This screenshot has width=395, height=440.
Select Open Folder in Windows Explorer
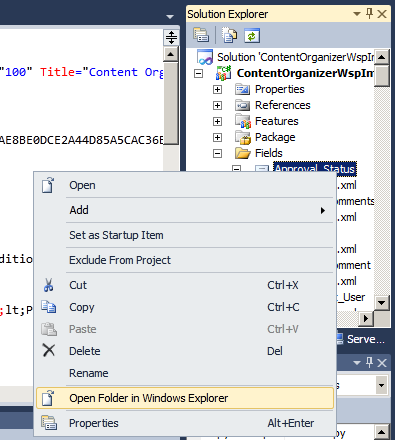(x=185, y=398)
